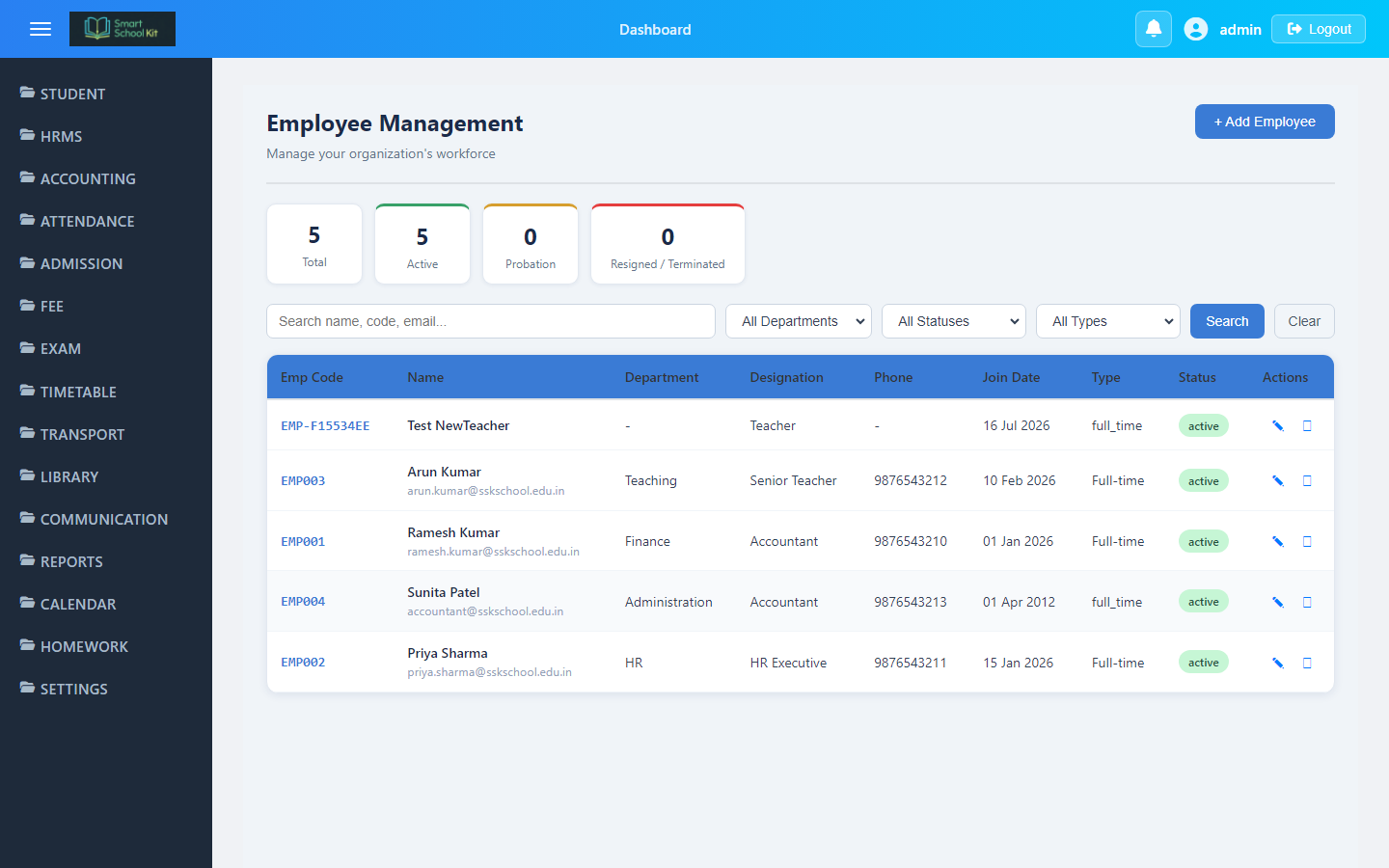This screenshot has height=868, width=1389.
Task: Click the admin user avatar icon
Action: click(1196, 29)
